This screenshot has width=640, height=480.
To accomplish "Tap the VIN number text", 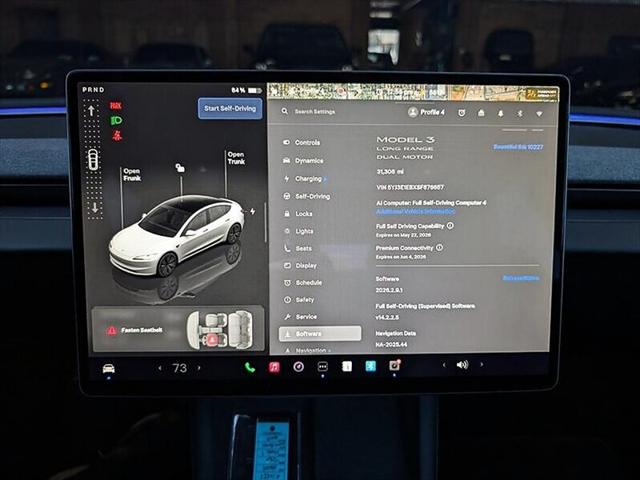I will click(410, 187).
